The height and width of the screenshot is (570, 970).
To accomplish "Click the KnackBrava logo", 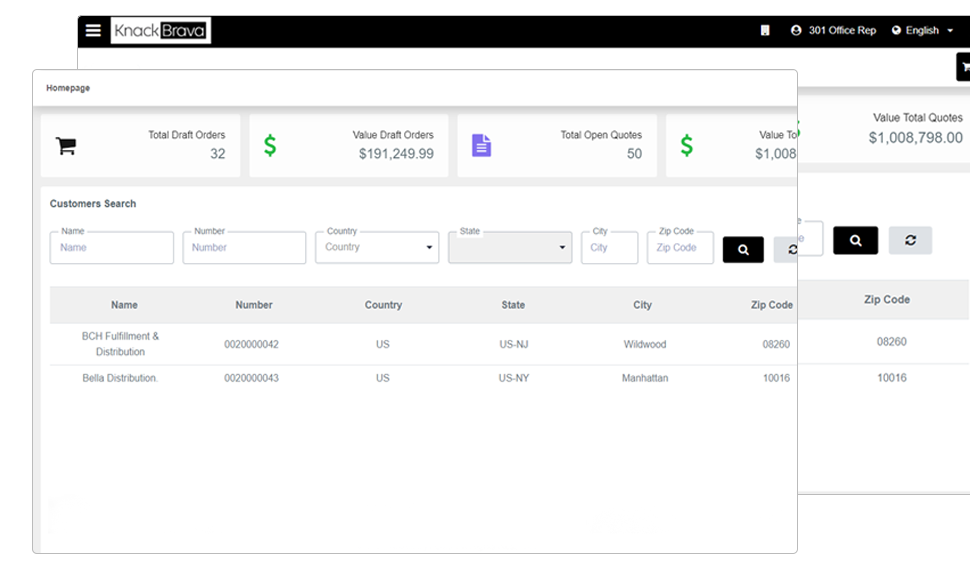I will (x=160, y=30).
